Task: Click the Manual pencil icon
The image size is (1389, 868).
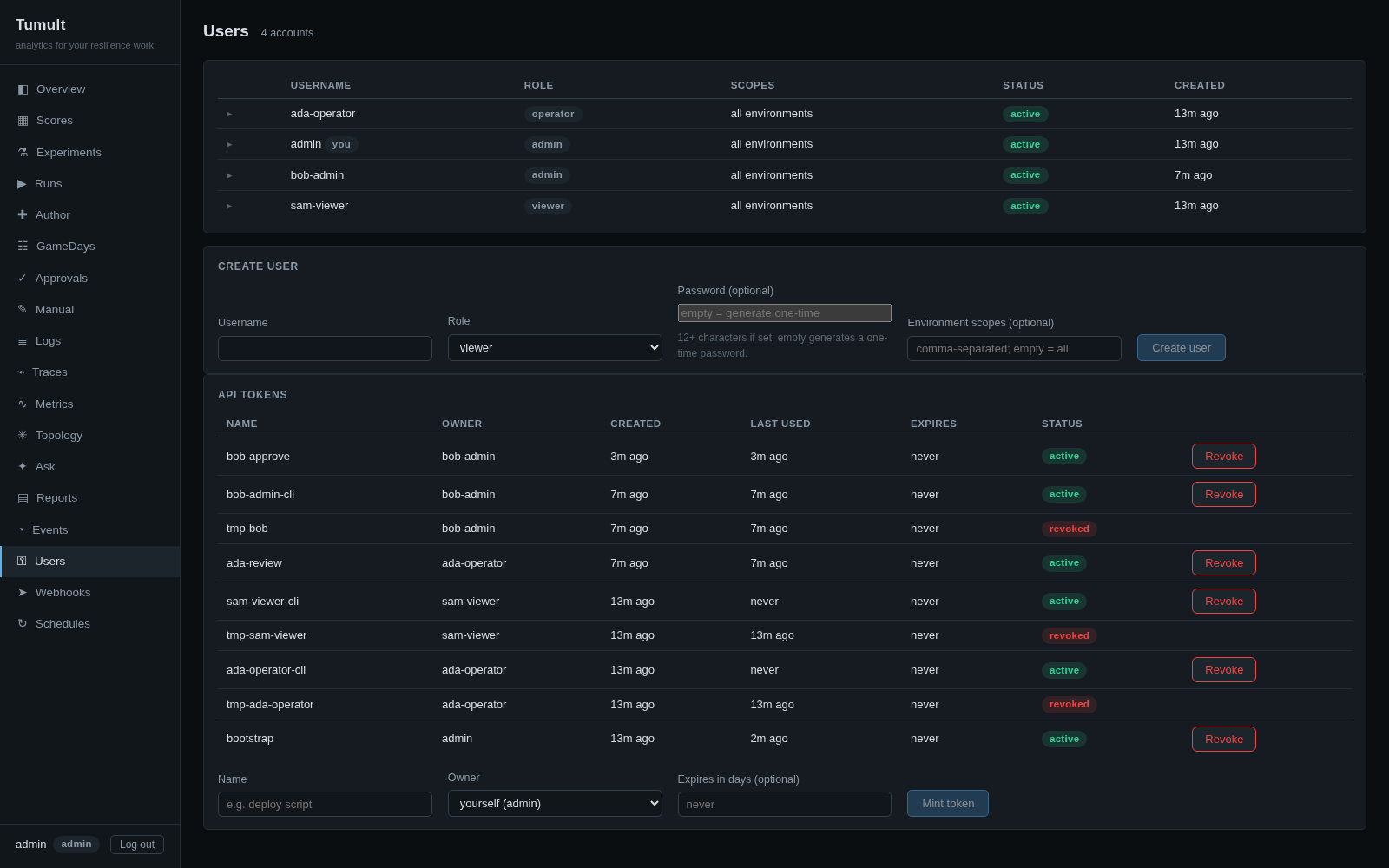Action: [22, 309]
